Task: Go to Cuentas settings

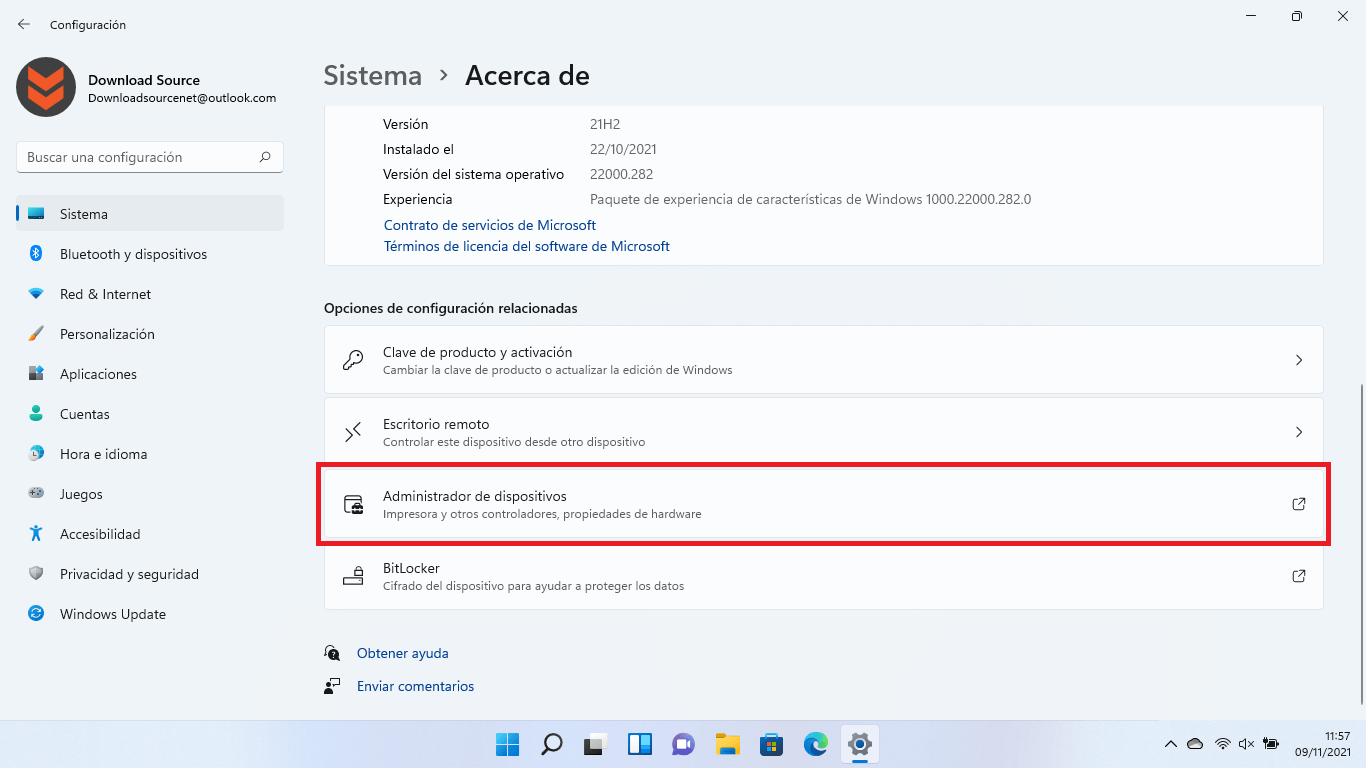Action: 150,414
